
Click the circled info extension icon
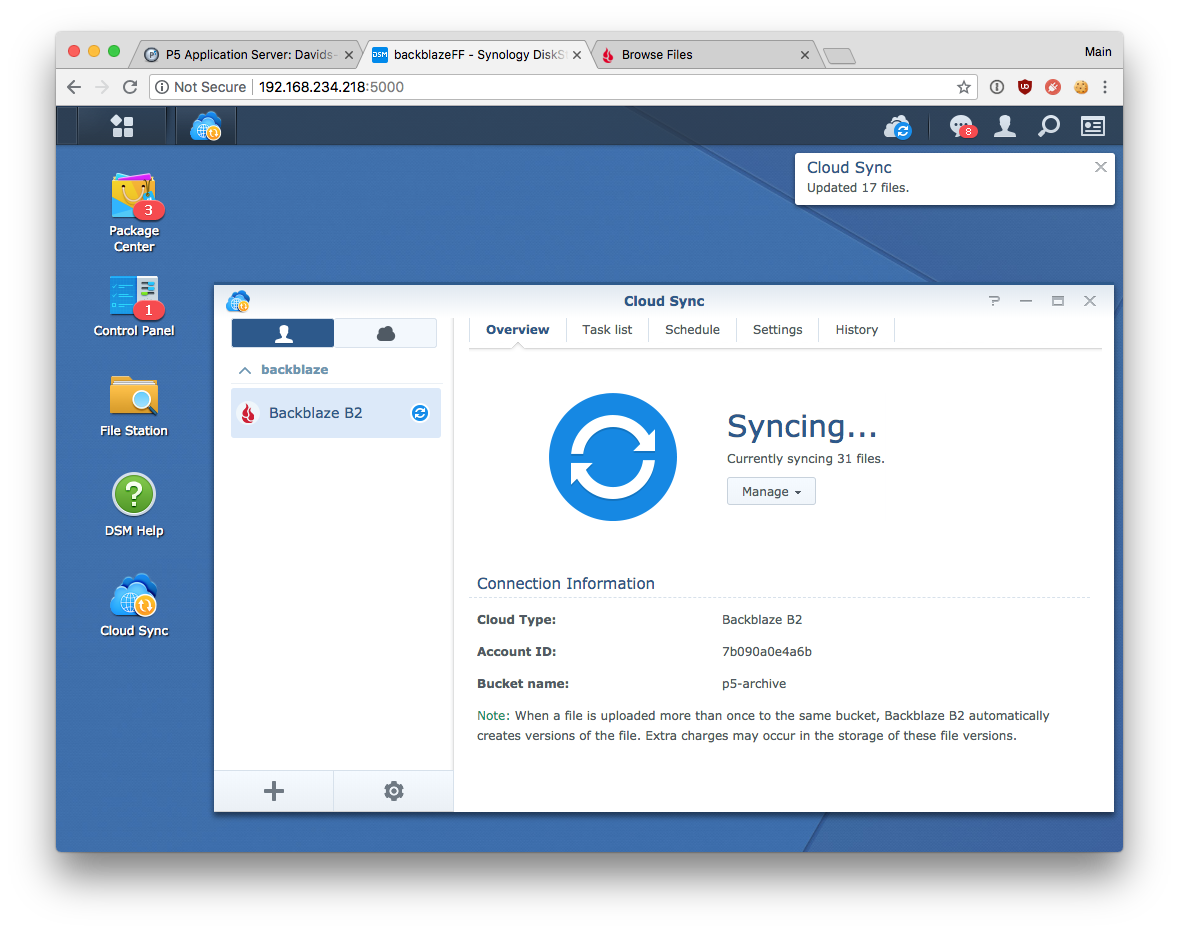coord(996,87)
